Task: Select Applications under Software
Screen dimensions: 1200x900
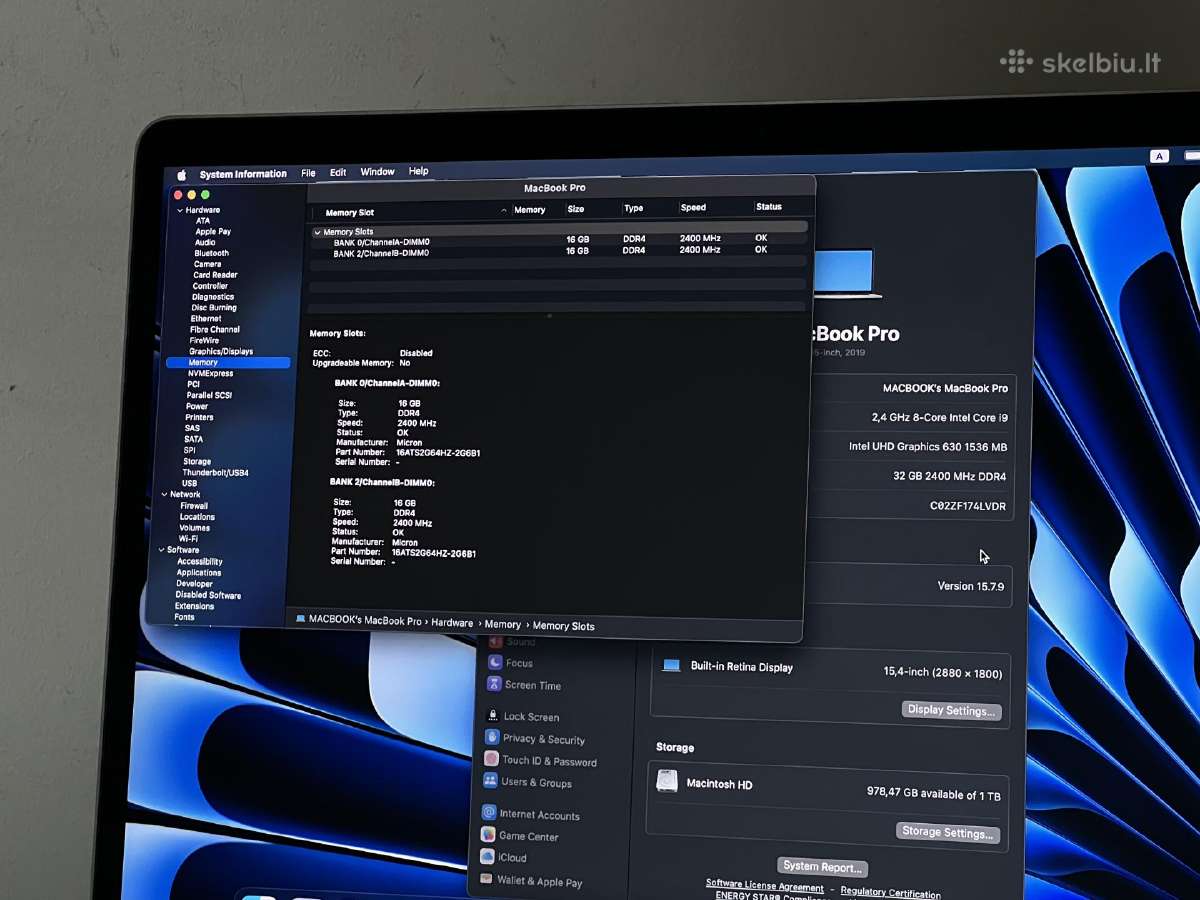Action: click(x=199, y=572)
